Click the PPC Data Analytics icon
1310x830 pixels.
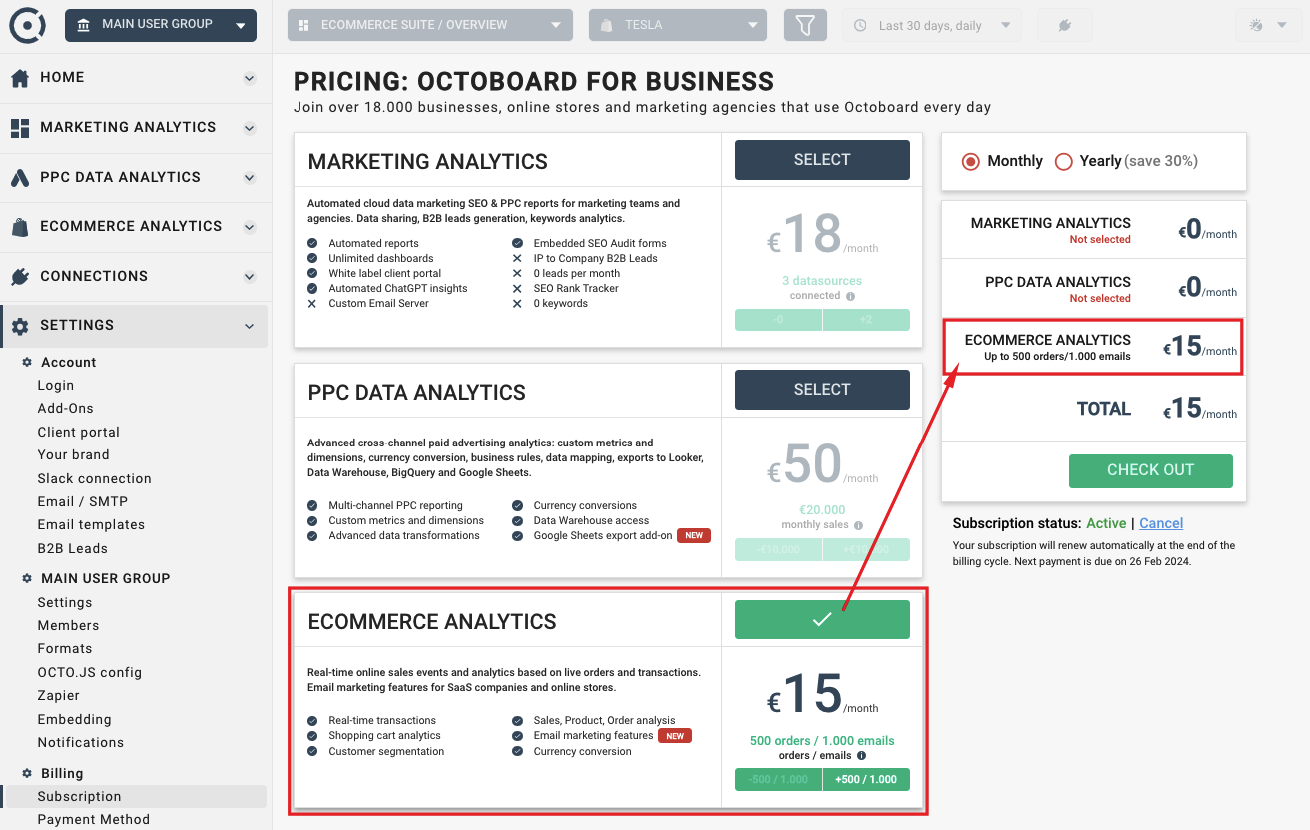click(19, 178)
